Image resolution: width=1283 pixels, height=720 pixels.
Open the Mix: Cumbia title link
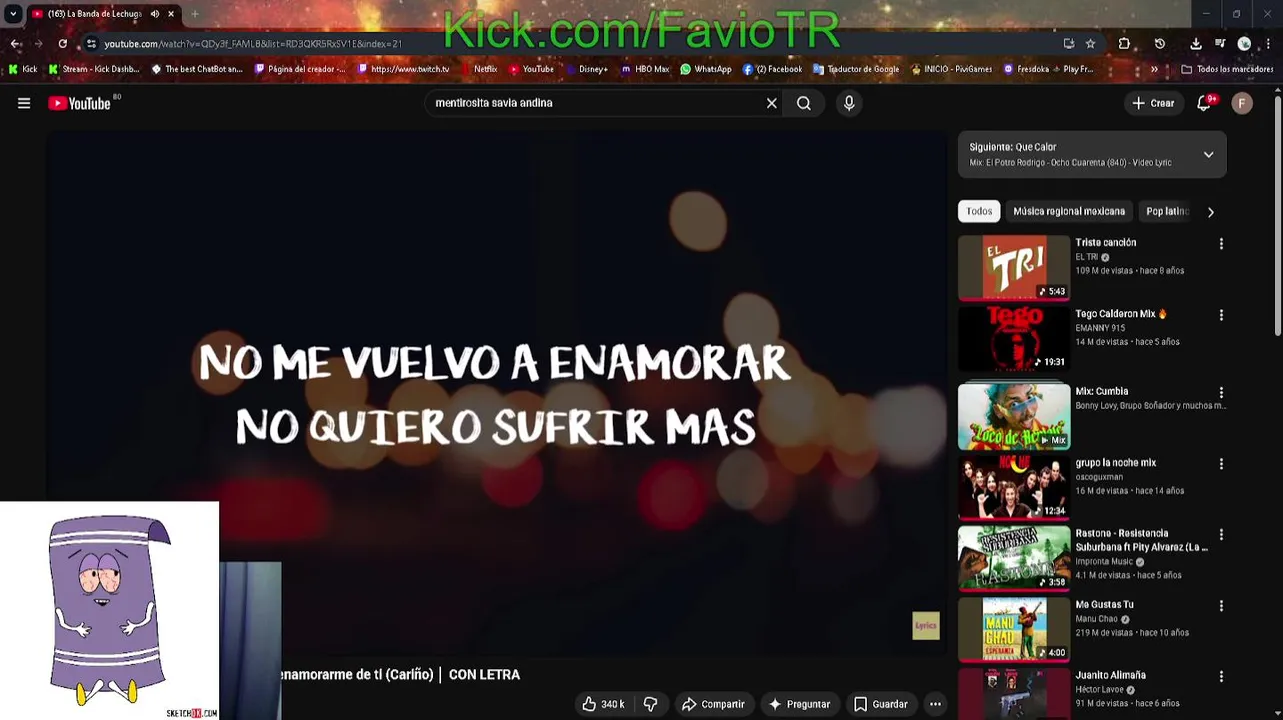pyautogui.click(x=1101, y=391)
